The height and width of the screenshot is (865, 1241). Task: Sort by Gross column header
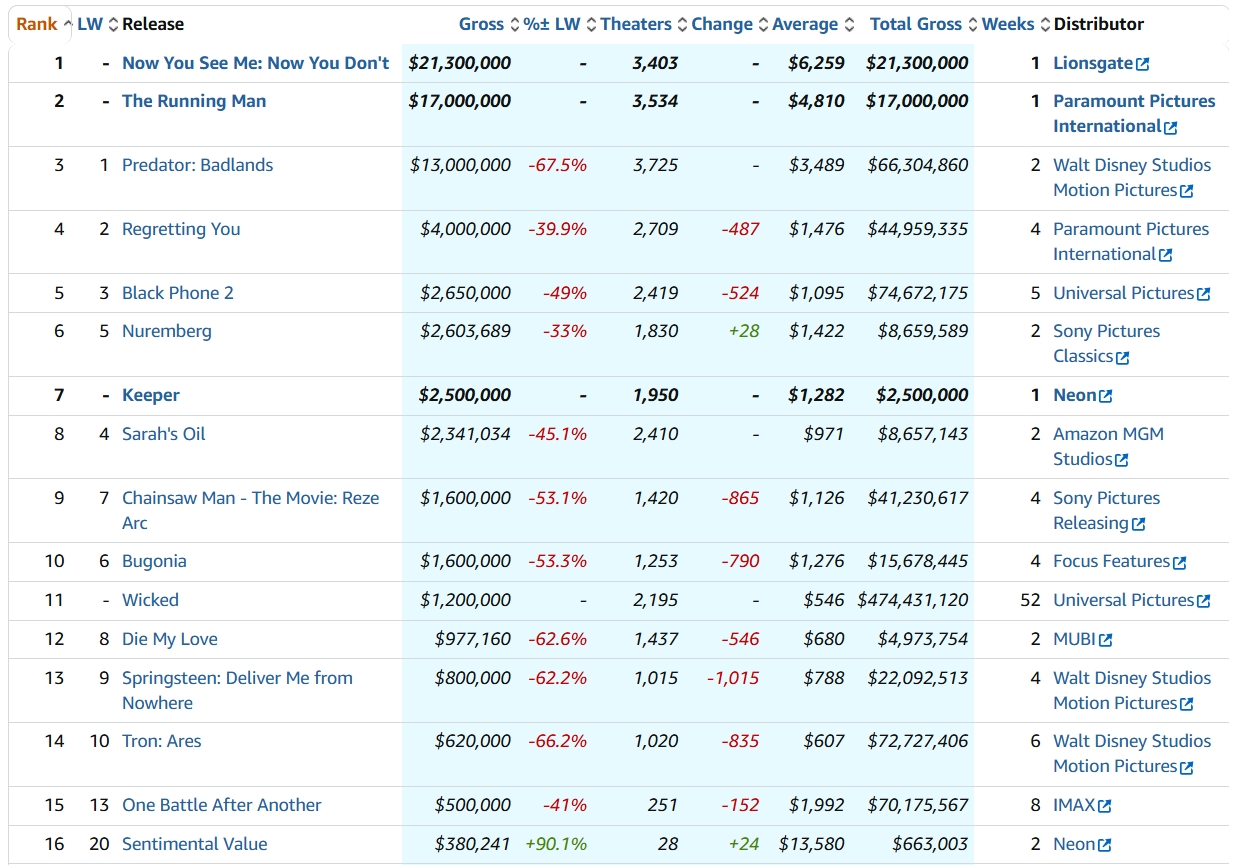pyautogui.click(x=481, y=24)
